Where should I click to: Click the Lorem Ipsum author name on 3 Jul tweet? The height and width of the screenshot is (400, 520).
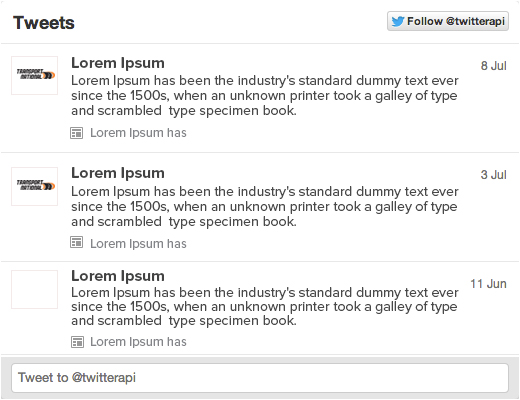(x=118, y=173)
